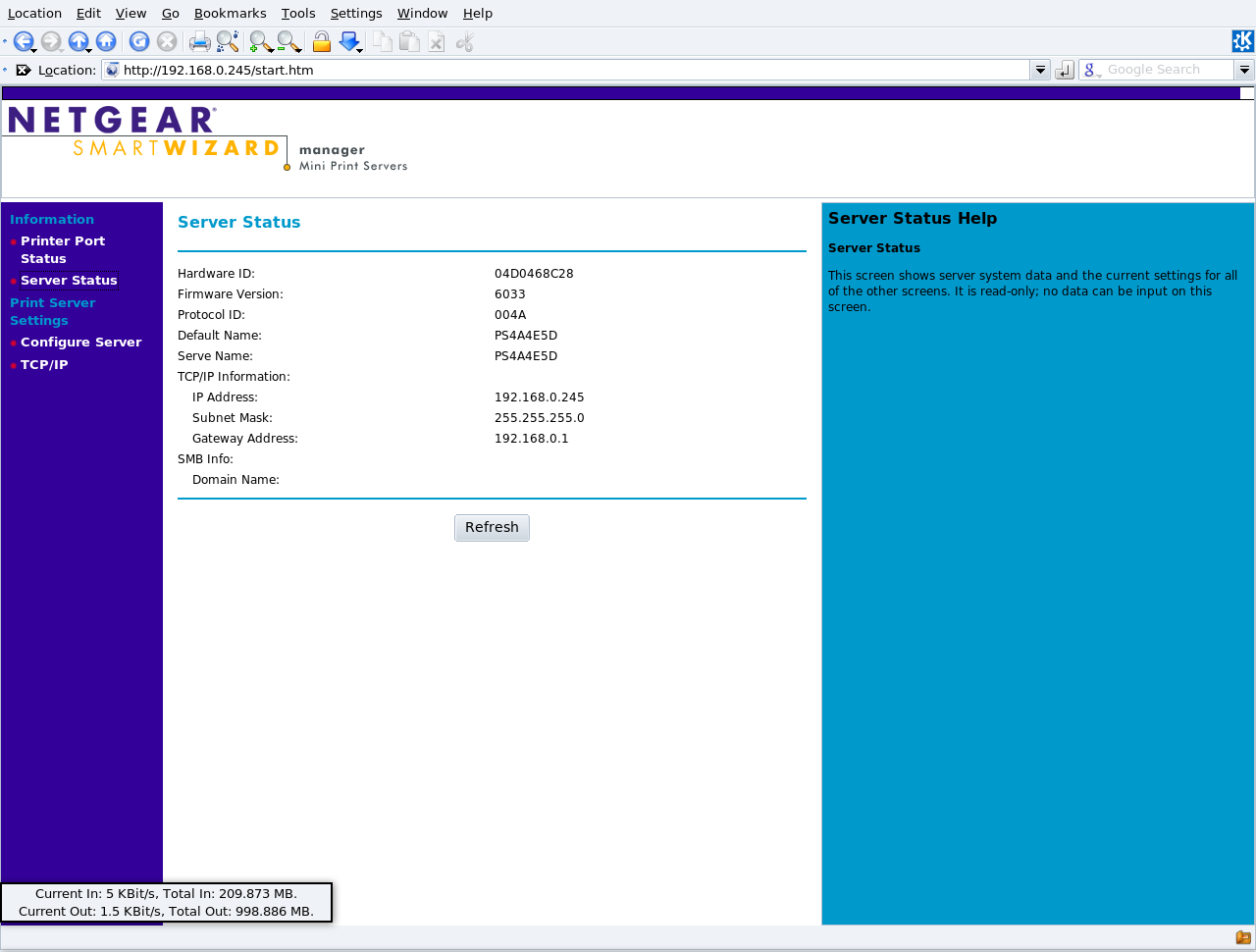This screenshot has width=1256, height=952.
Task: Open the Tools menu
Action: [298, 13]
